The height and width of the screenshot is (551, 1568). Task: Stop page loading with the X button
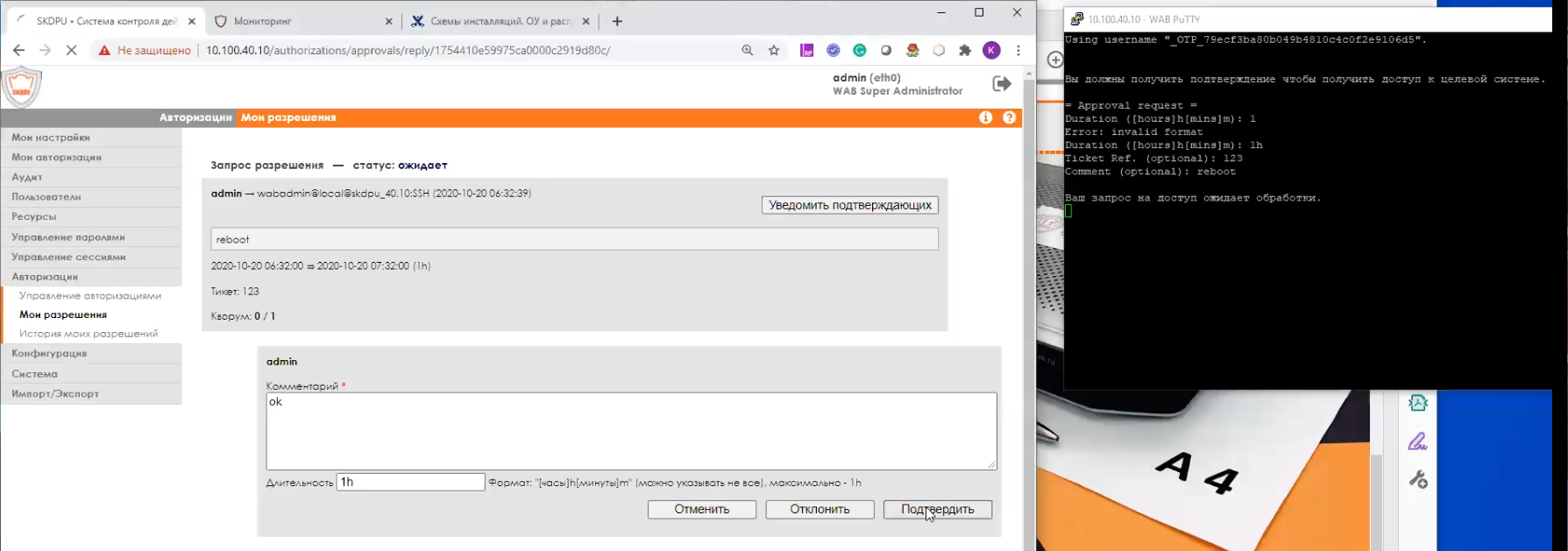[x=72, y=51]
